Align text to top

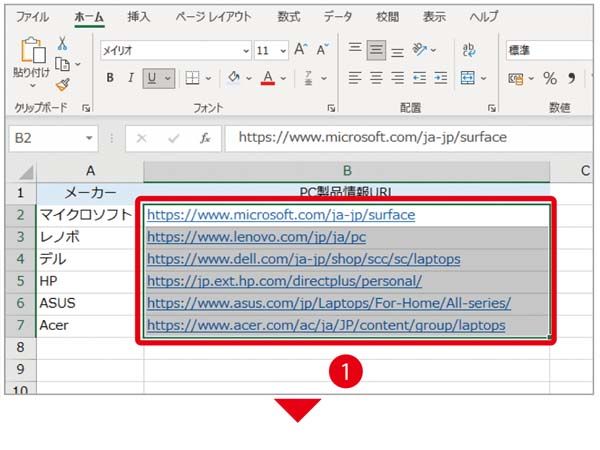point(355,48)
